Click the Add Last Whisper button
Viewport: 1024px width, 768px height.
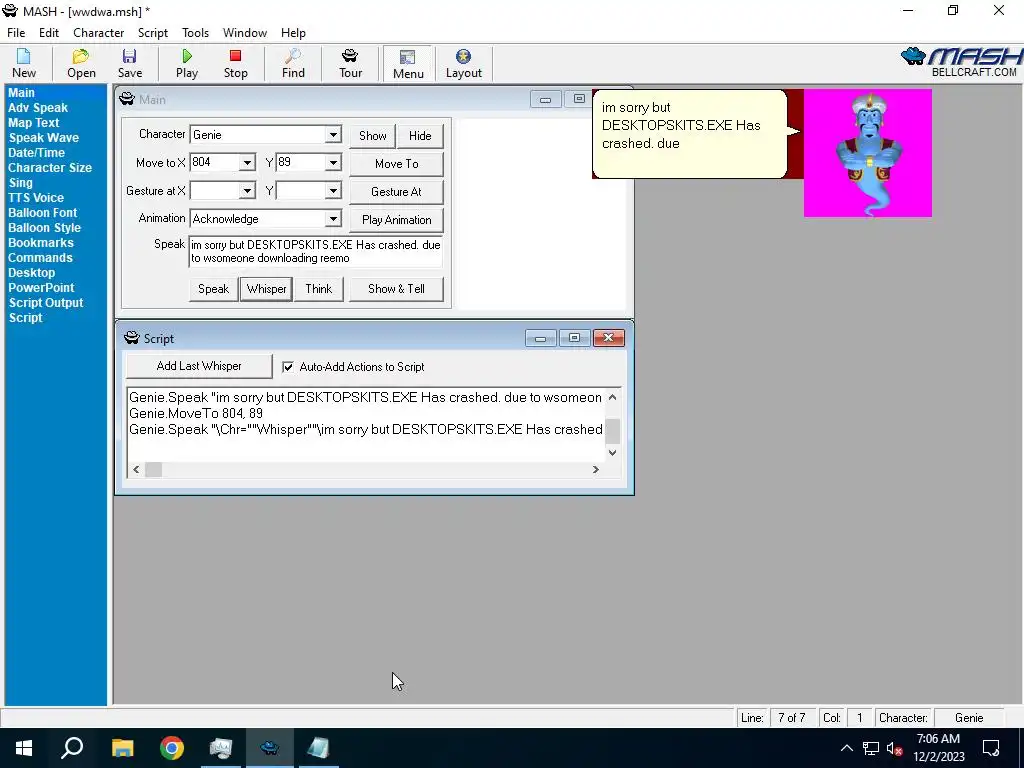coord(199,366)
